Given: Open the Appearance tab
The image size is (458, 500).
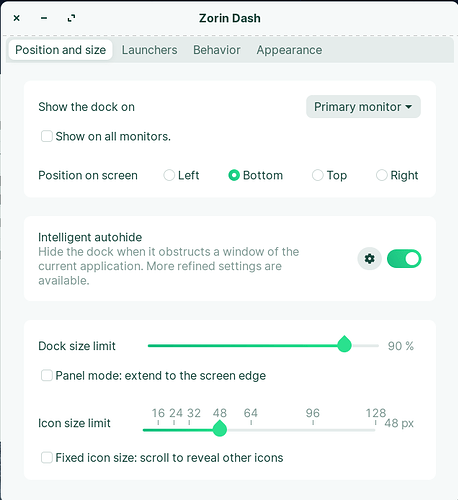Looking at the screenshot, I should pyautogui.click(x=289, y=50).
